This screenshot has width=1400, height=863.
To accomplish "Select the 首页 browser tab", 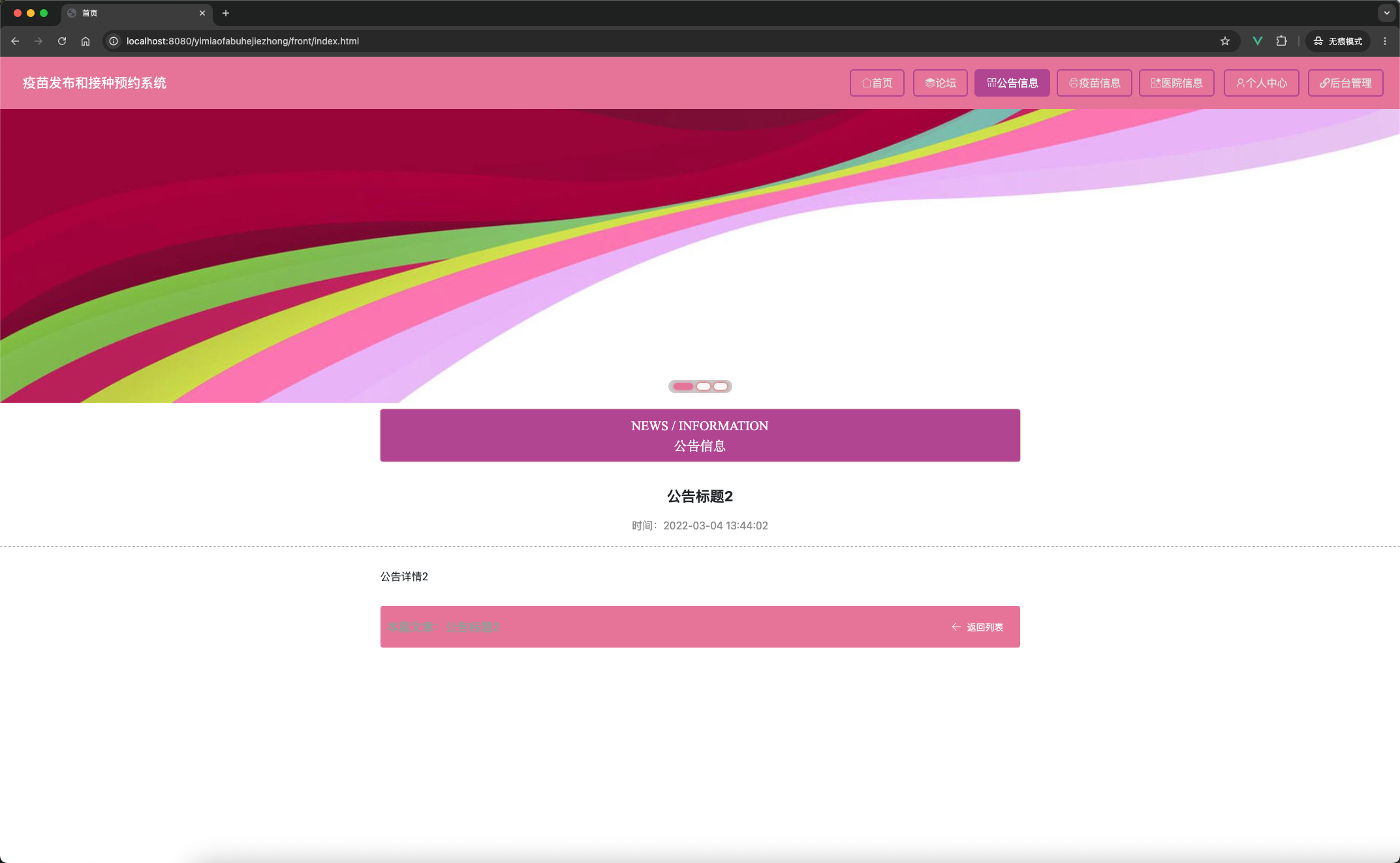I will tap(137, 13).
